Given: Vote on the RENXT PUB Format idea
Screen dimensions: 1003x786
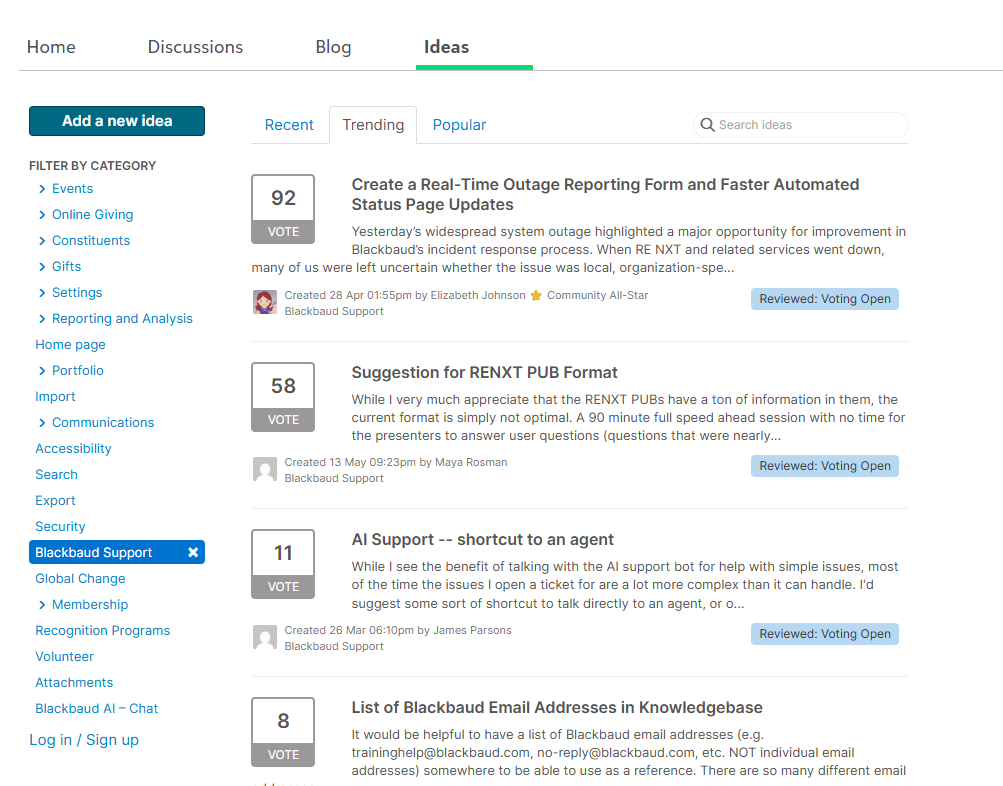Looking at the screenshot, I should pos(283,420).
